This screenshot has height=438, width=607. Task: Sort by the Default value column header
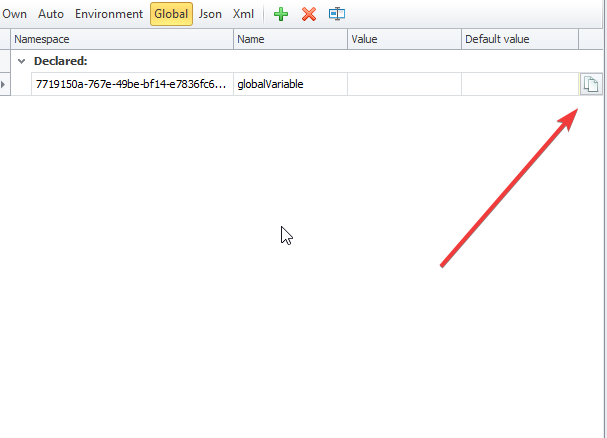point(520,39)
